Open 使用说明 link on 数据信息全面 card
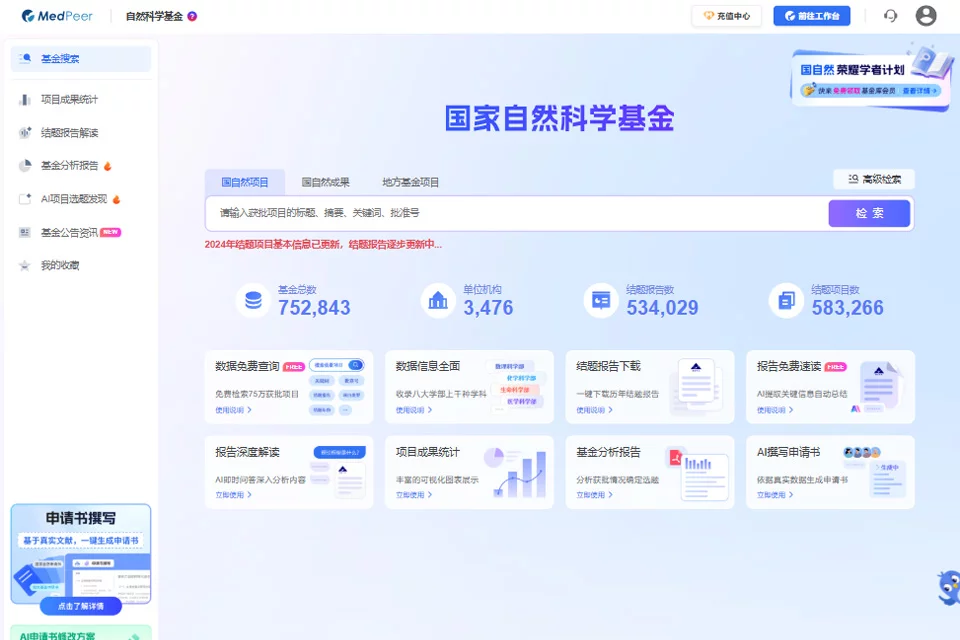 [414, 410]
